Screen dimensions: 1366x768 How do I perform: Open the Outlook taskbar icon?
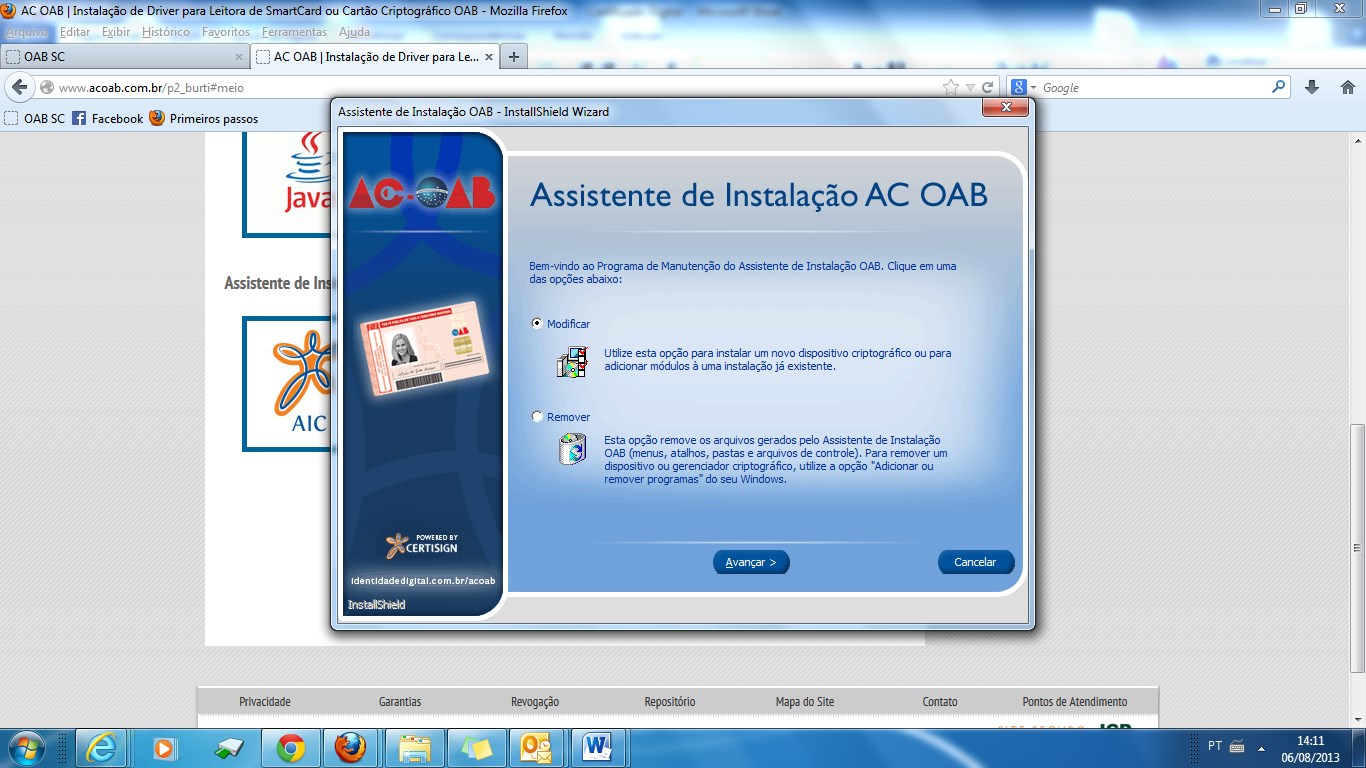click(x=536, y=747)
